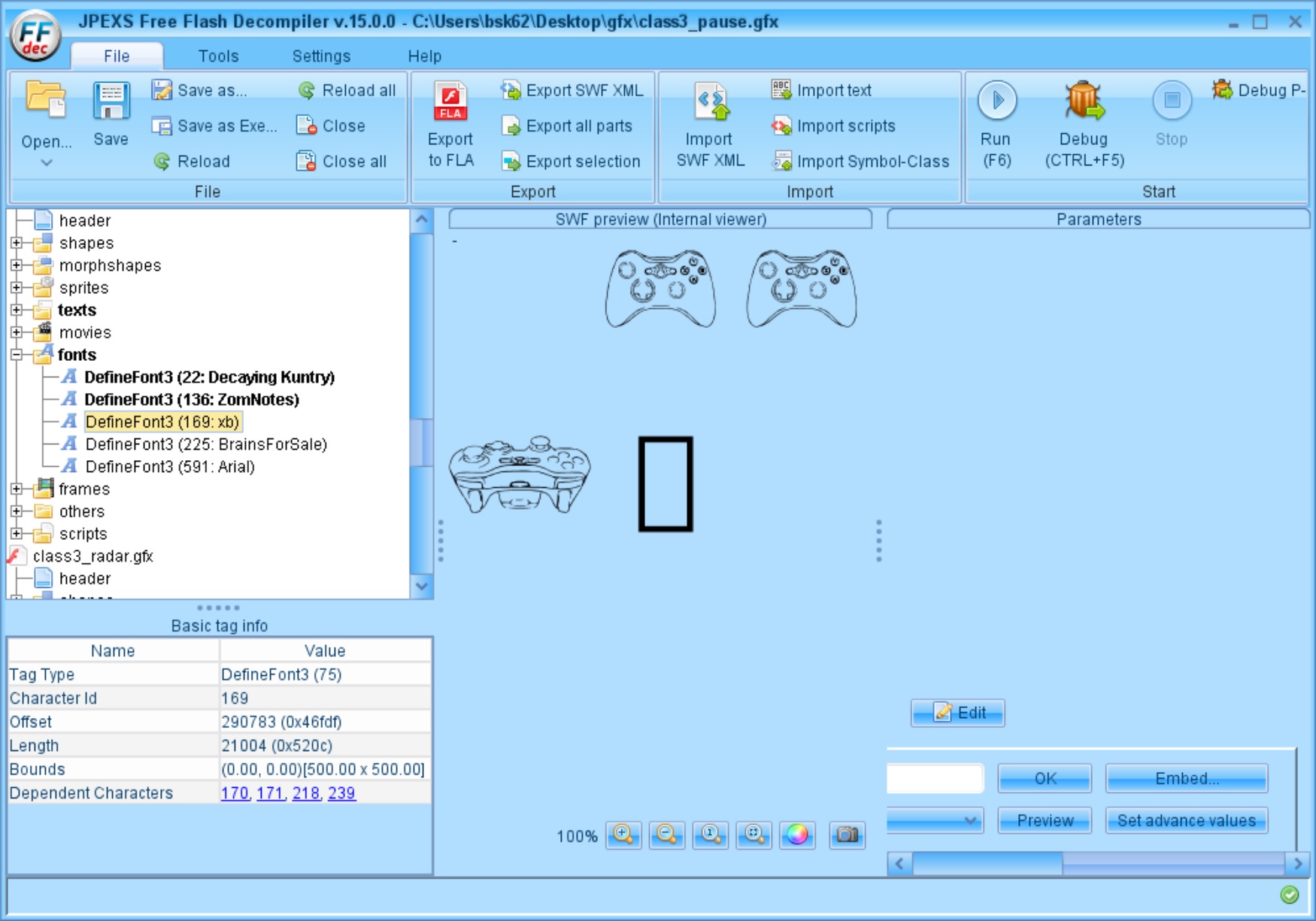Follow dependent character link 170
The width and height of the screenshot is (1316, 921).
235,793
